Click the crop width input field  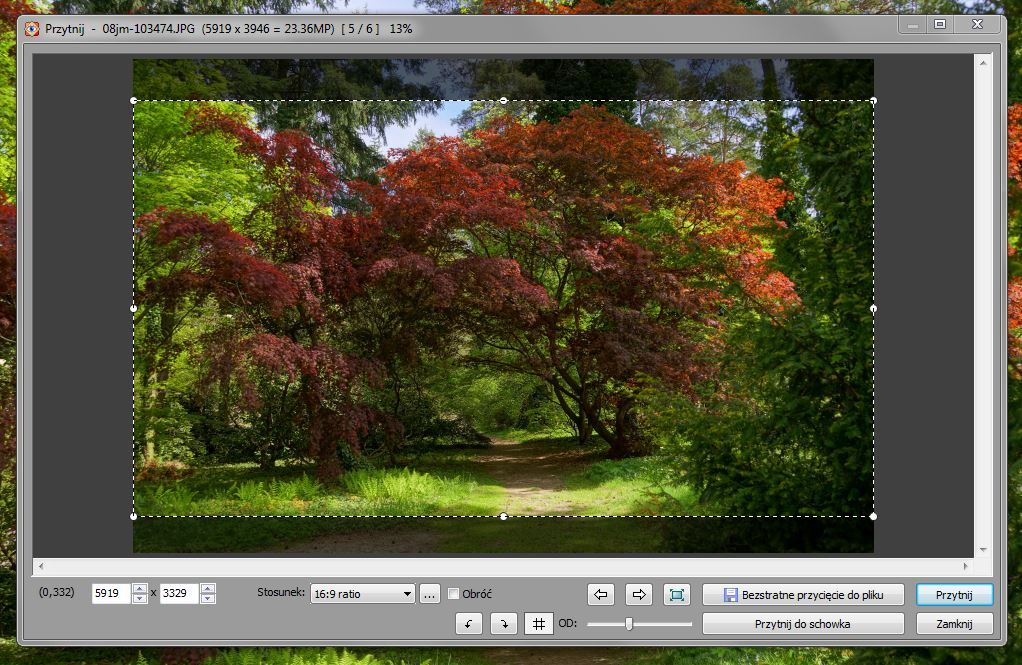point(111,594)
